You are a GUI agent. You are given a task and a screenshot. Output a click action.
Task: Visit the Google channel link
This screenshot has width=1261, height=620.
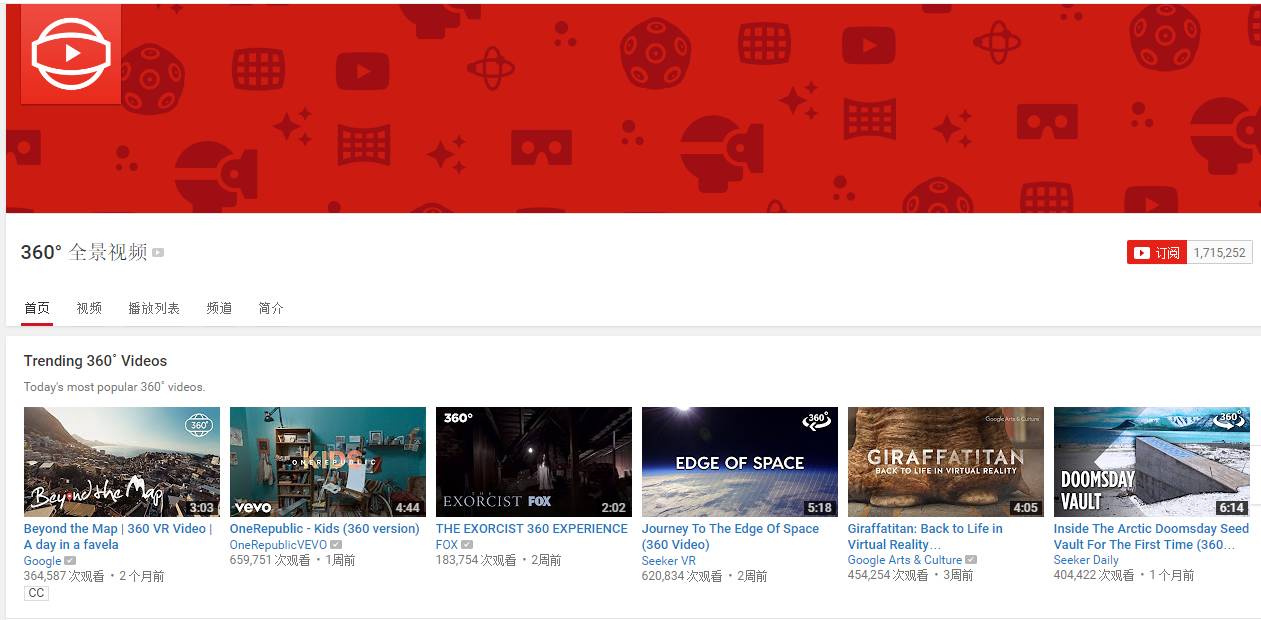[x=42, y=561]
